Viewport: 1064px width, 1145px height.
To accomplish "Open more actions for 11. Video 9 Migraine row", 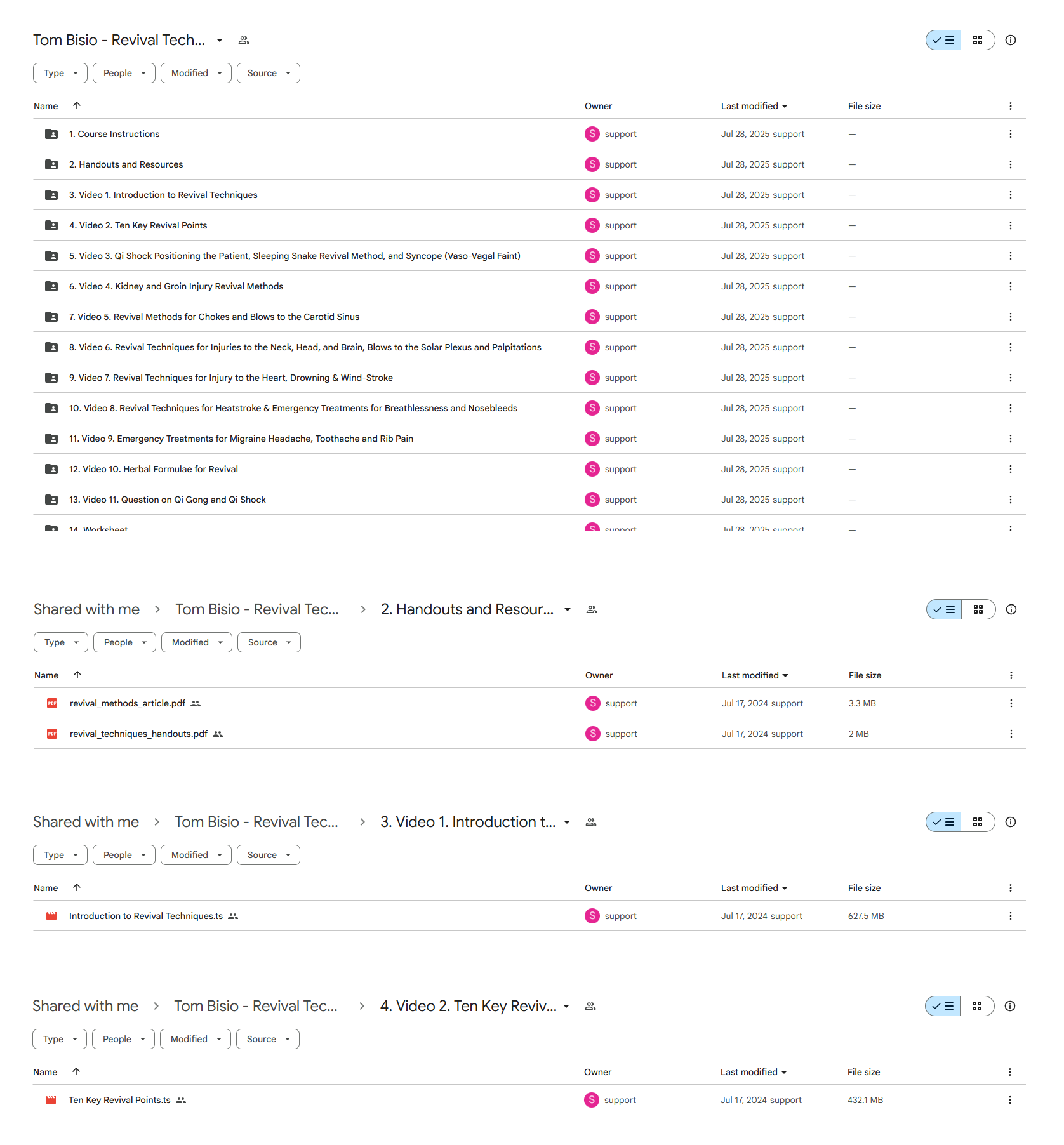I will pos(1011,439).
